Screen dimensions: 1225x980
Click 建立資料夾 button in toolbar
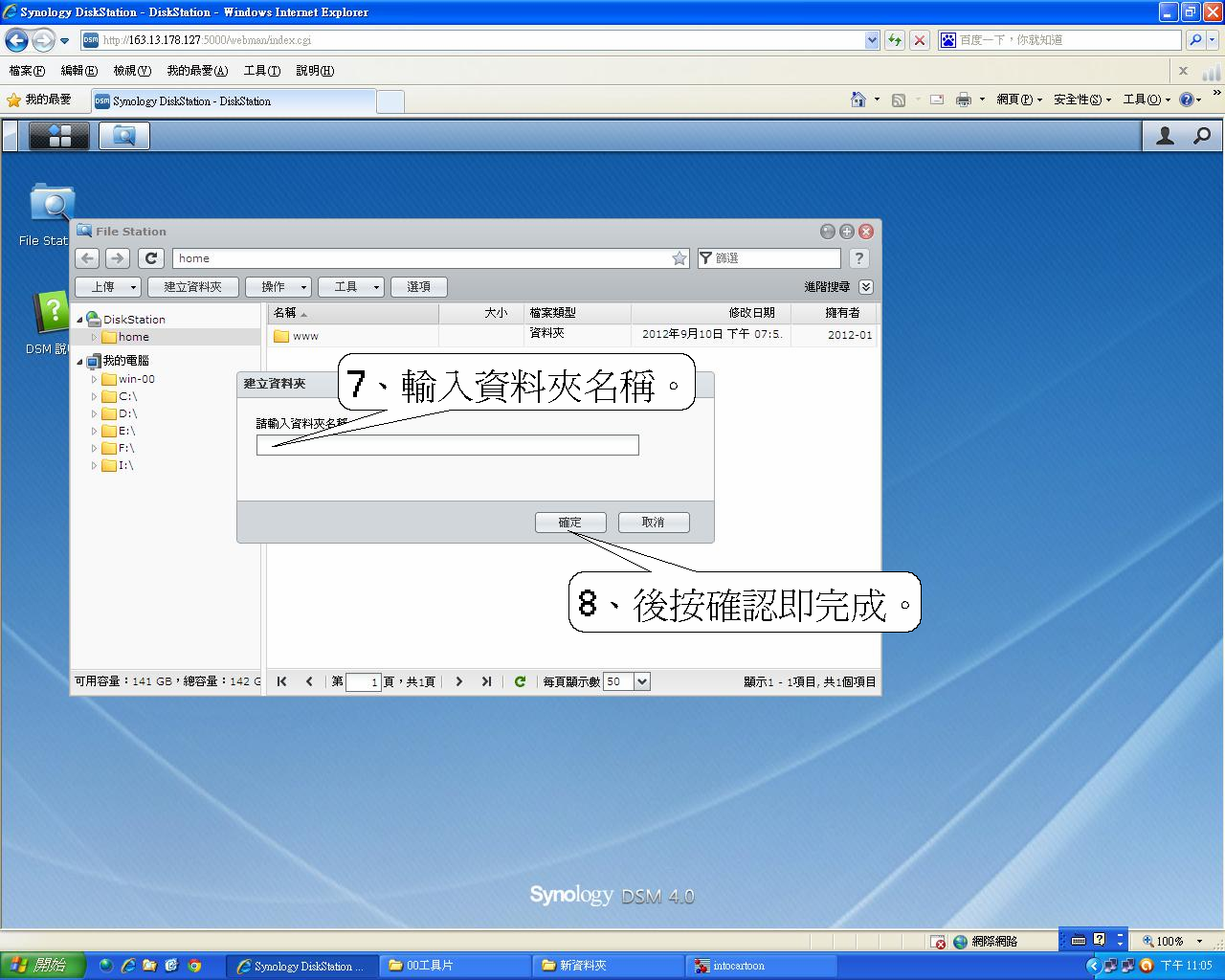pos(193,287)
